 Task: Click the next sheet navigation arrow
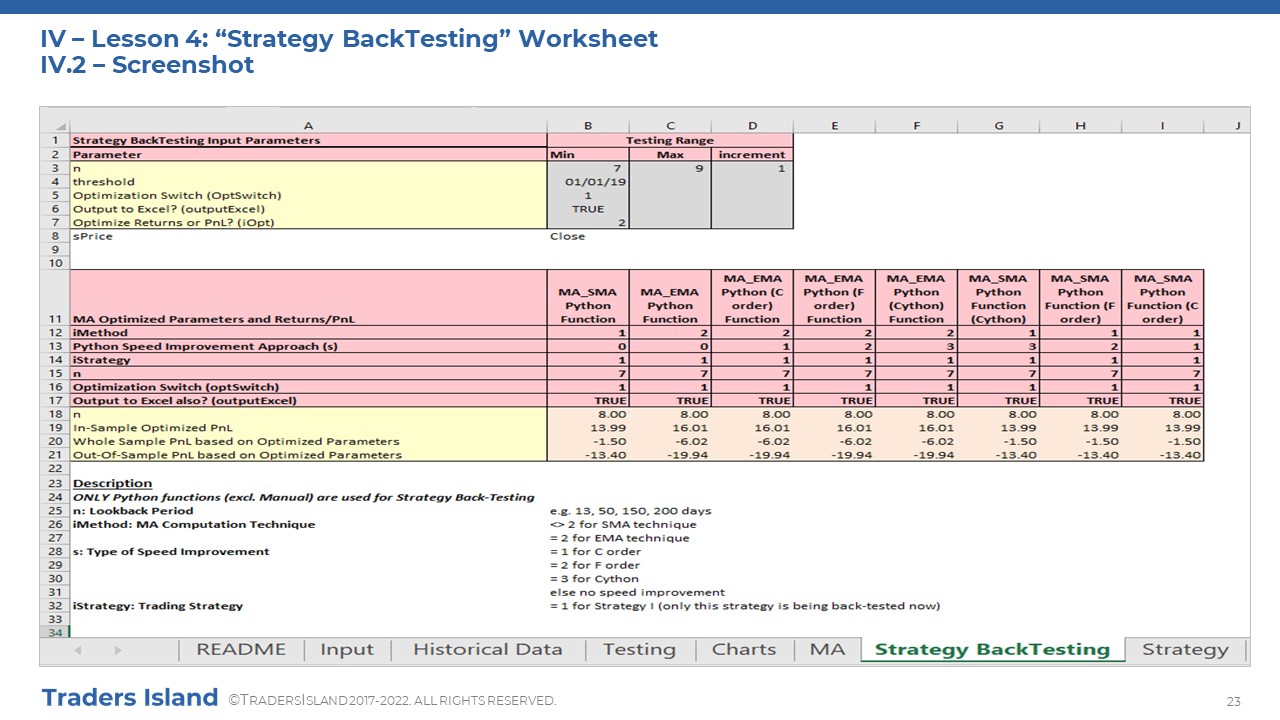point(118,650)
